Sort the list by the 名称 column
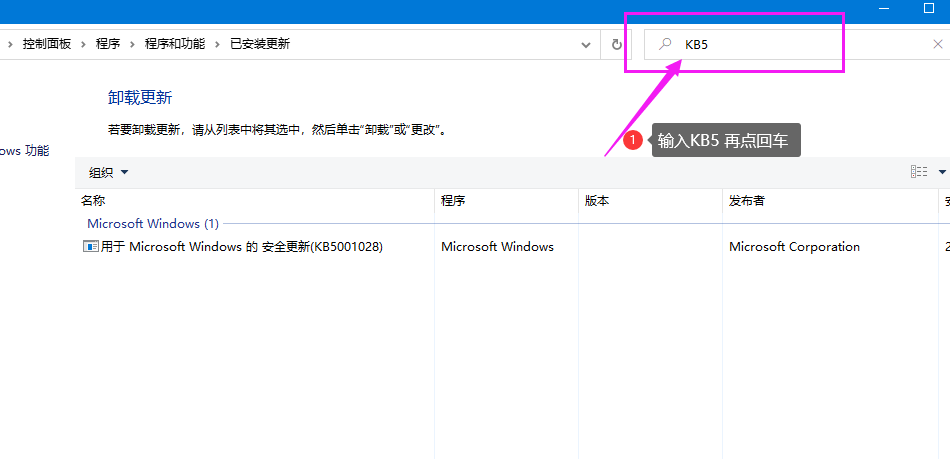 click(93, 201)
